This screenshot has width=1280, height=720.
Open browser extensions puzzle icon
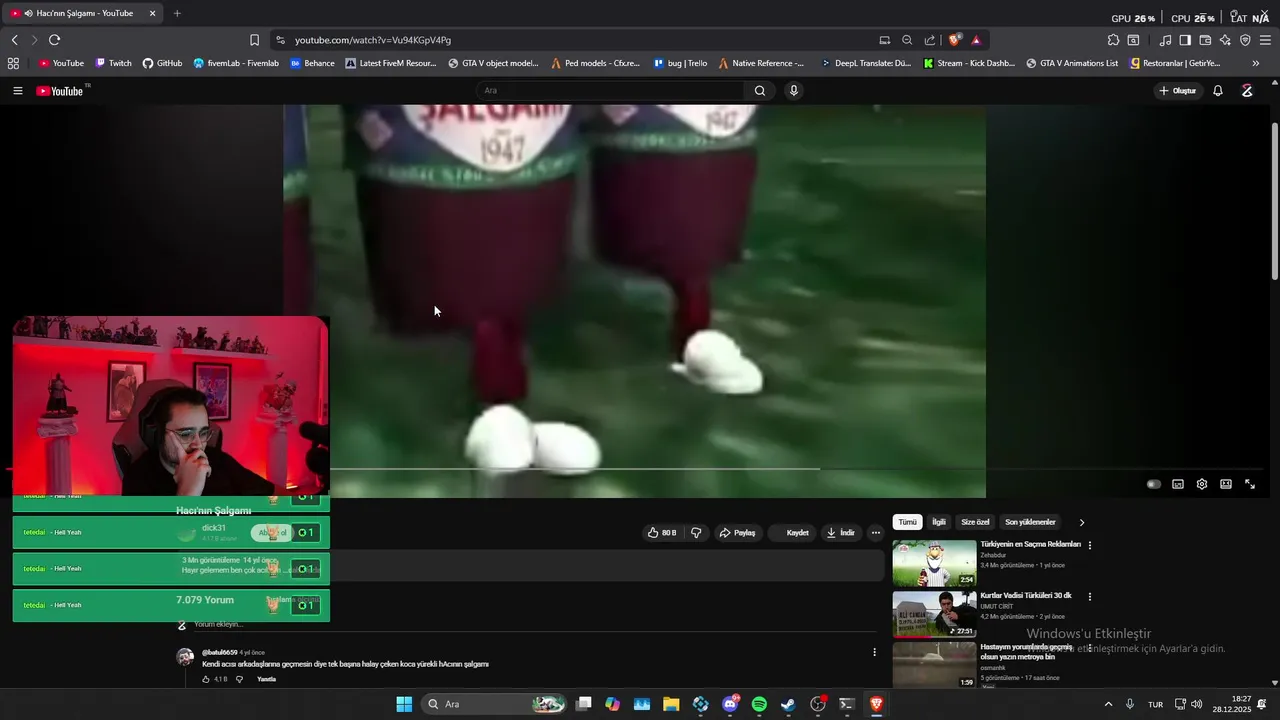(x=1113, y=40)
